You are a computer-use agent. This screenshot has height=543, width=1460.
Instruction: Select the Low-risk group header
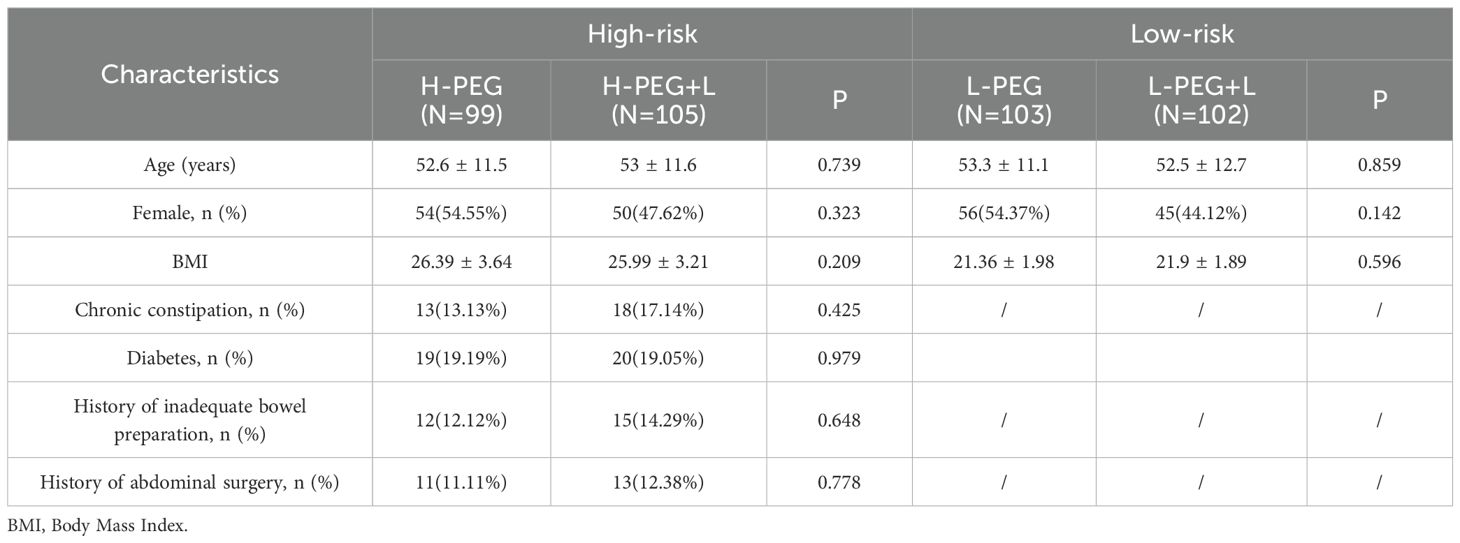point(1182,34)
